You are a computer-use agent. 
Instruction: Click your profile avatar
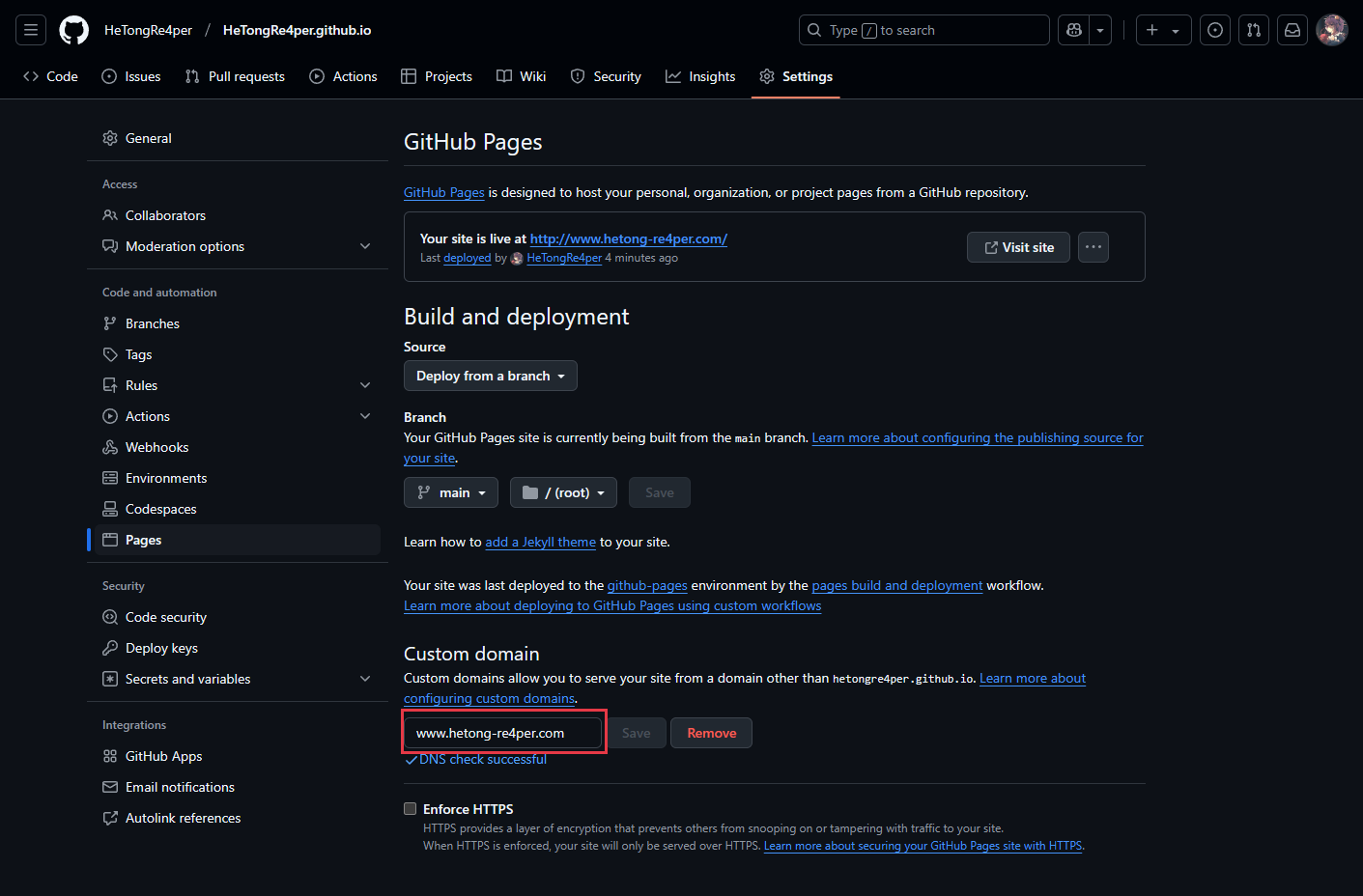pyautogui.click(x=1332, y=29)
